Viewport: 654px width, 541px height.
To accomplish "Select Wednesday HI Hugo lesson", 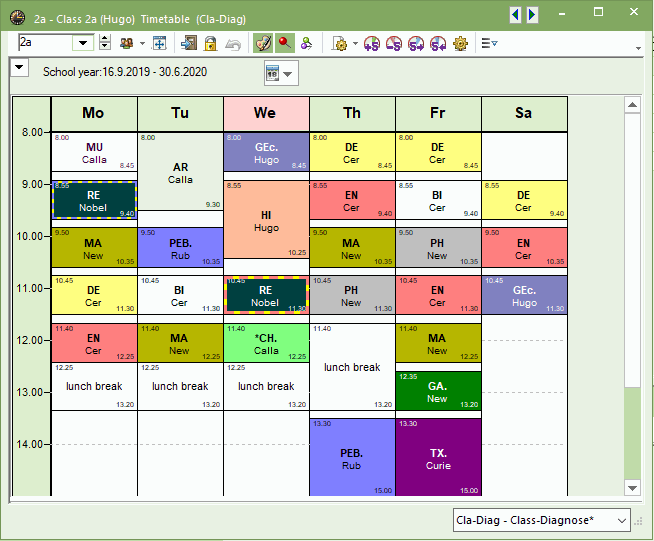I will [267, 220].
